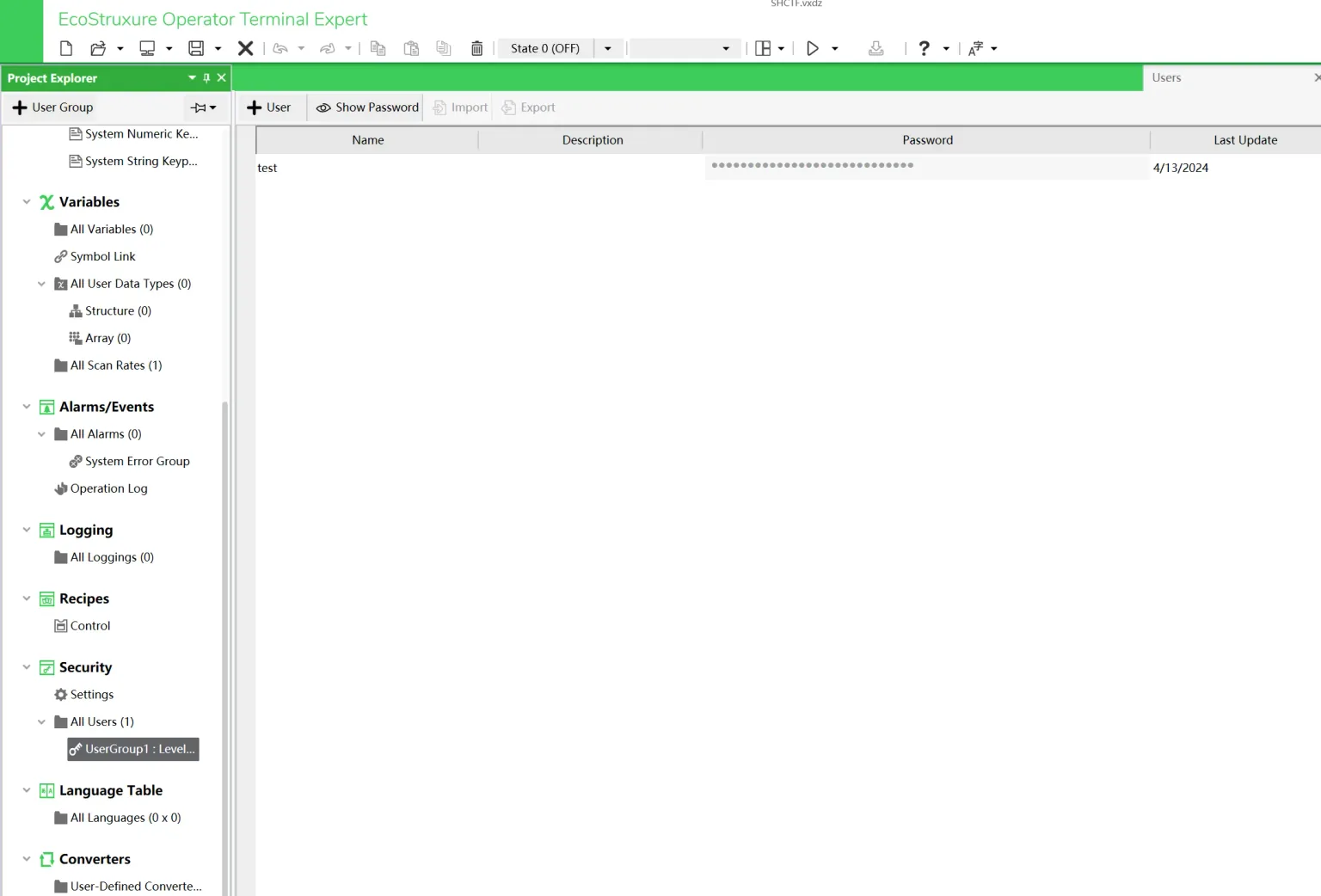Open Symbol Link in the tree

pyautogui.click(x=95, y=256)
